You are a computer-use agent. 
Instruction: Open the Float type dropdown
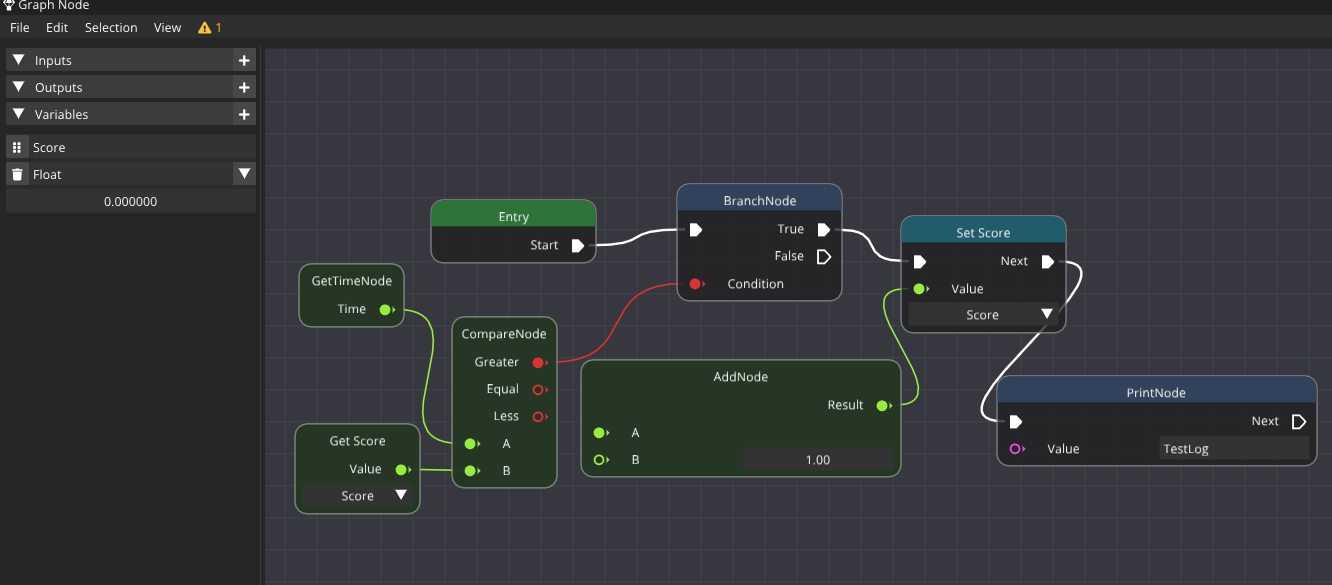pyautogui.click(x=244, y=174)
